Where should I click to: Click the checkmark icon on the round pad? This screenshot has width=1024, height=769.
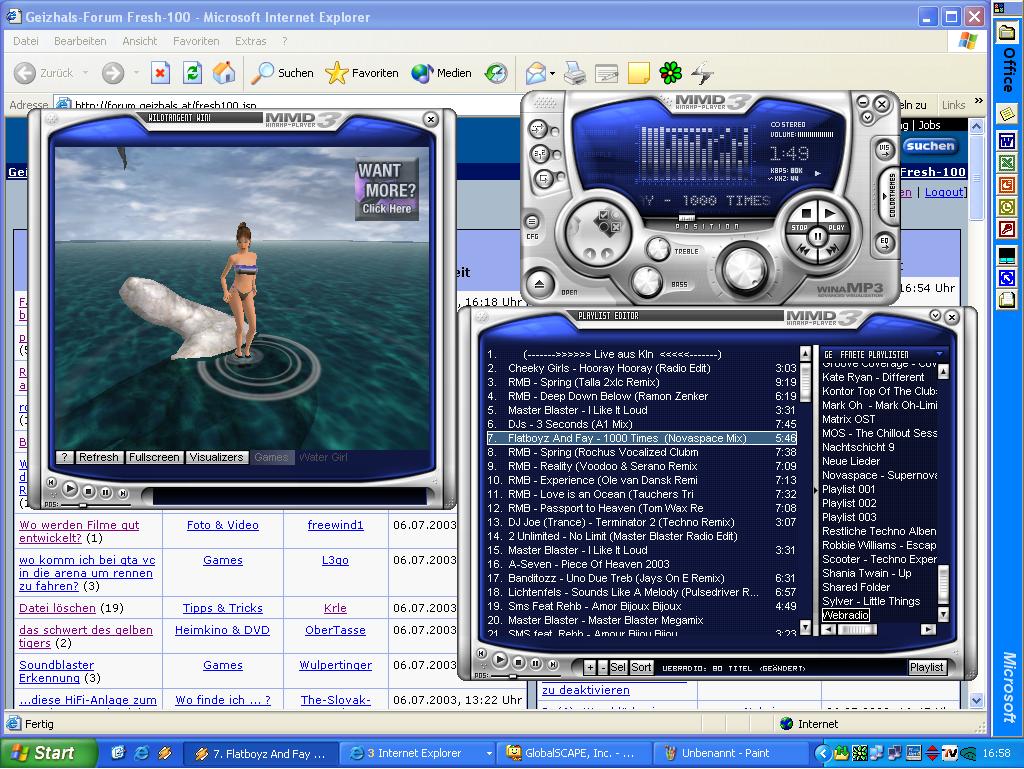(605, 214)
